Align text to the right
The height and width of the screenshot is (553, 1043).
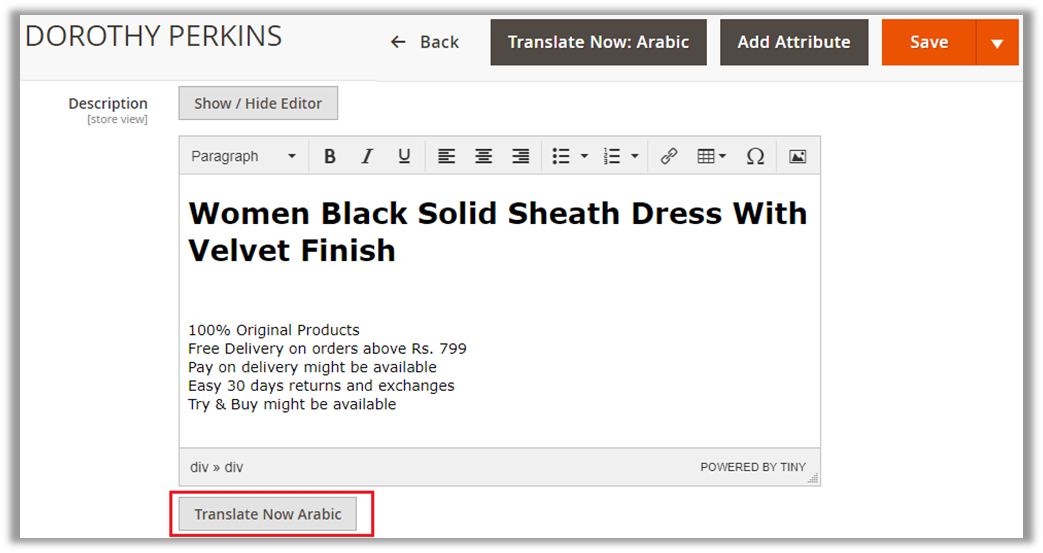coord(520,156)
